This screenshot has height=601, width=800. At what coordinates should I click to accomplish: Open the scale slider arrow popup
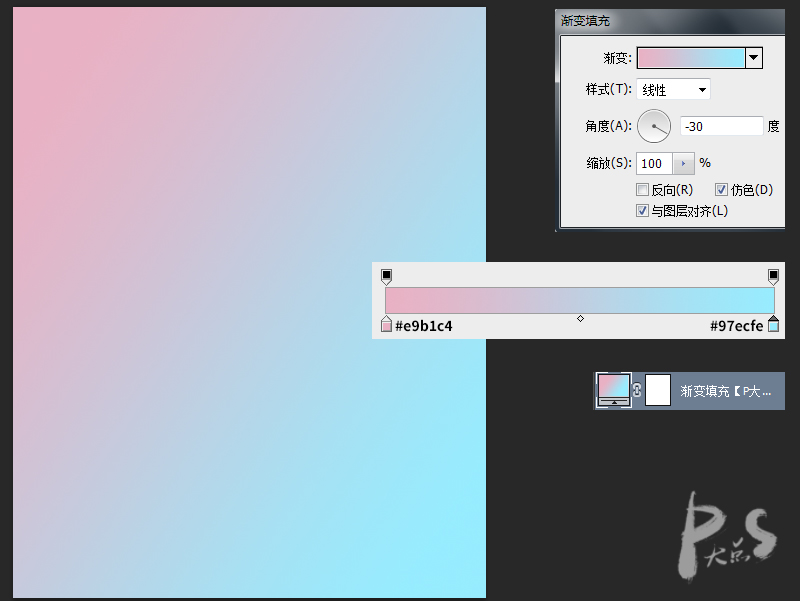point(684,163)
